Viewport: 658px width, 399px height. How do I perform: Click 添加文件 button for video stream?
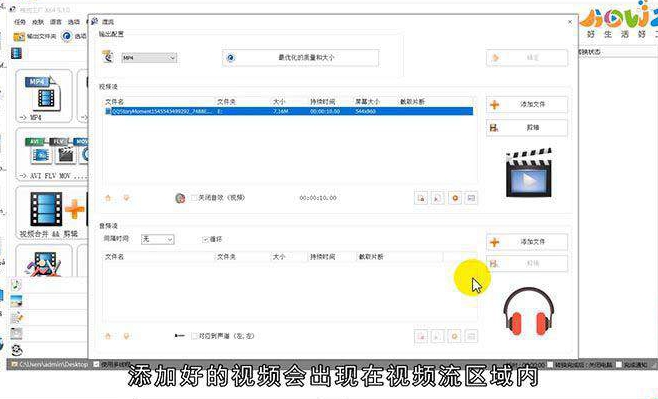pyautogui.click(x=527, y=104)
